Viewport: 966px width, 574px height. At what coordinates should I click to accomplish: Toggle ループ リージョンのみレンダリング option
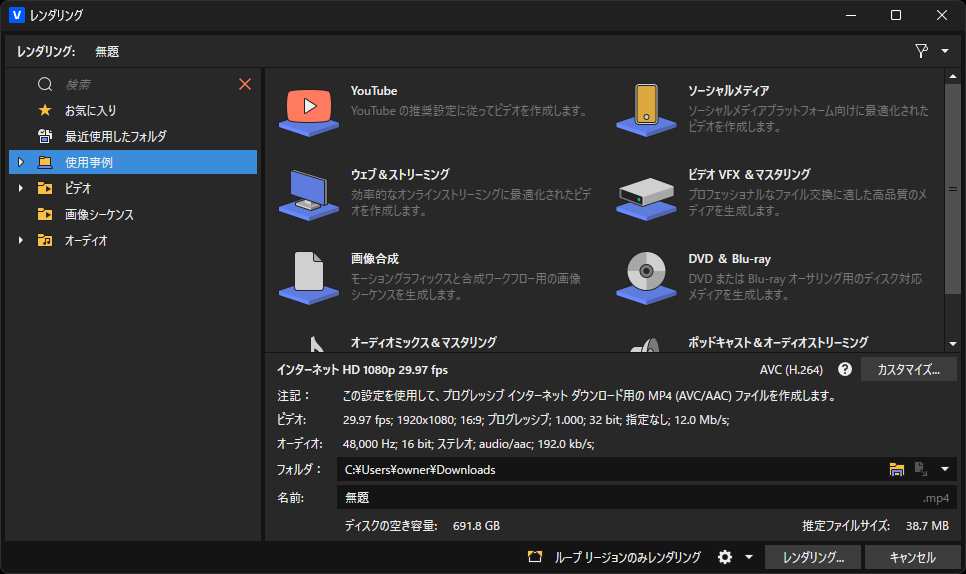tap(534, 557)
